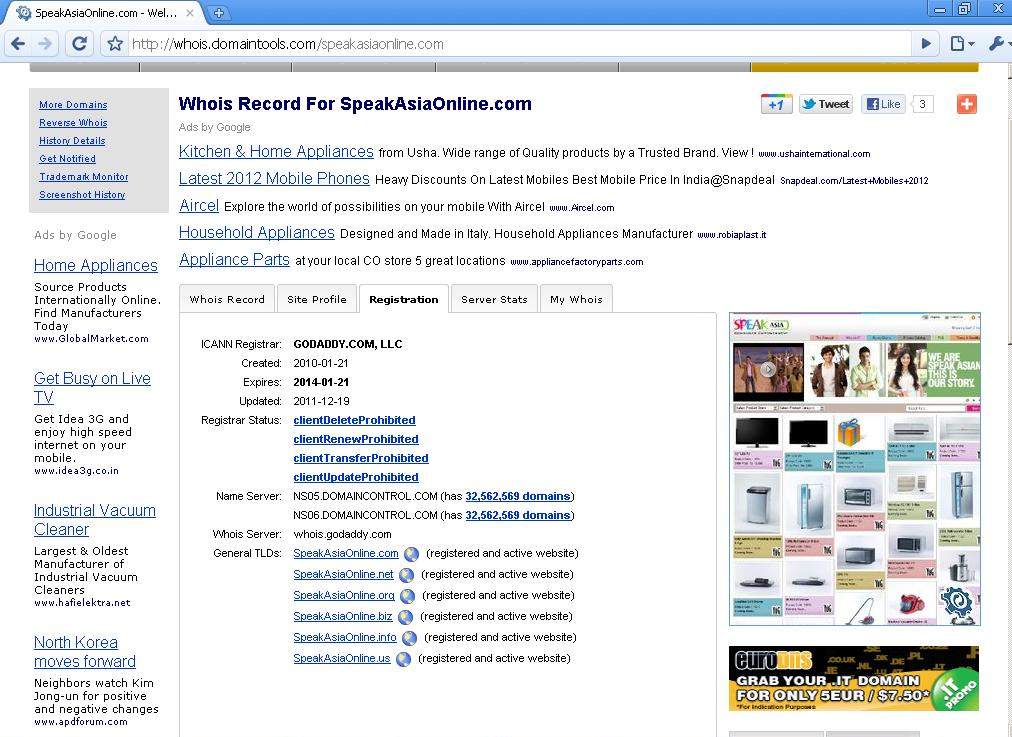Close the SpeakAsiaOnline.com browser tab
1012x737 pixels.
tap(190, 13)
